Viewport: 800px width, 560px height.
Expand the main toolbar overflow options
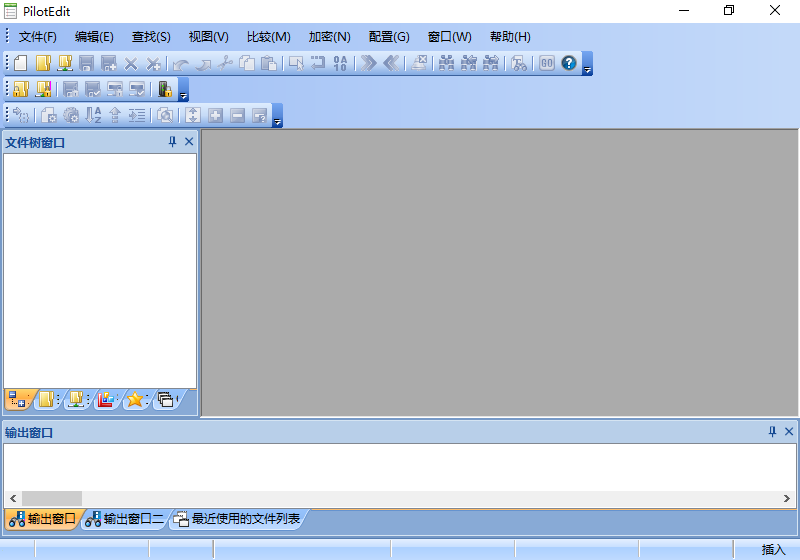pyautogui.click(x=587, y=63)
